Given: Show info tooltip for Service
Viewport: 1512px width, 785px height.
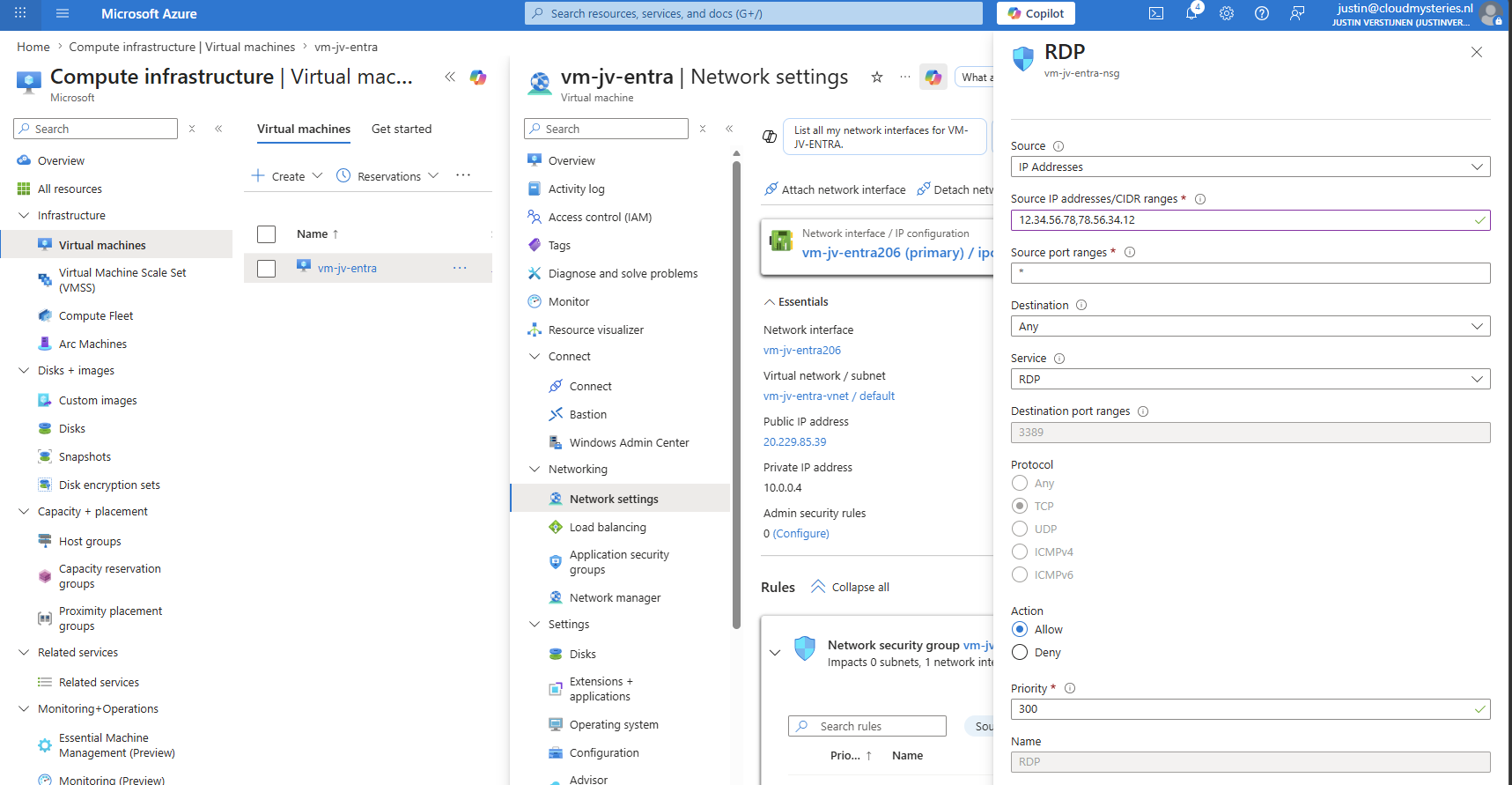Looking at the screenshot, I should click(1059, 359).
